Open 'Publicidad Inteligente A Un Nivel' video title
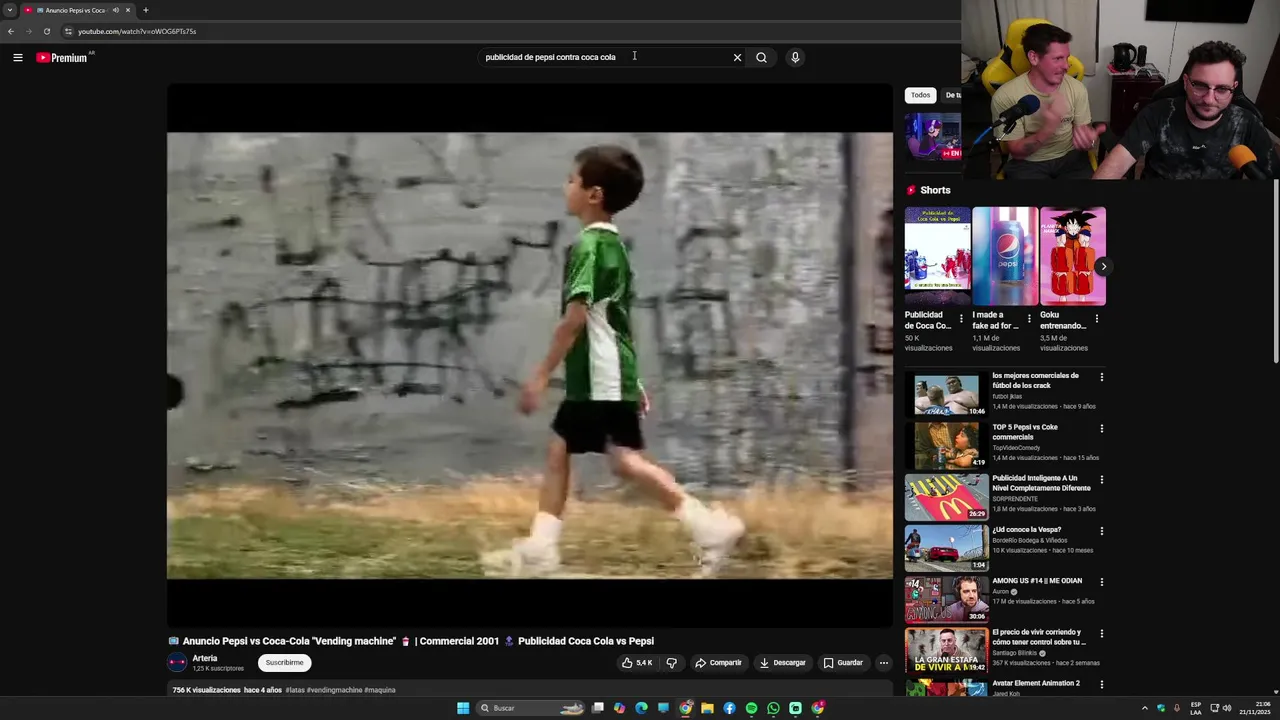Viewport: 1280px width, 720px height. coord(1041,483)
